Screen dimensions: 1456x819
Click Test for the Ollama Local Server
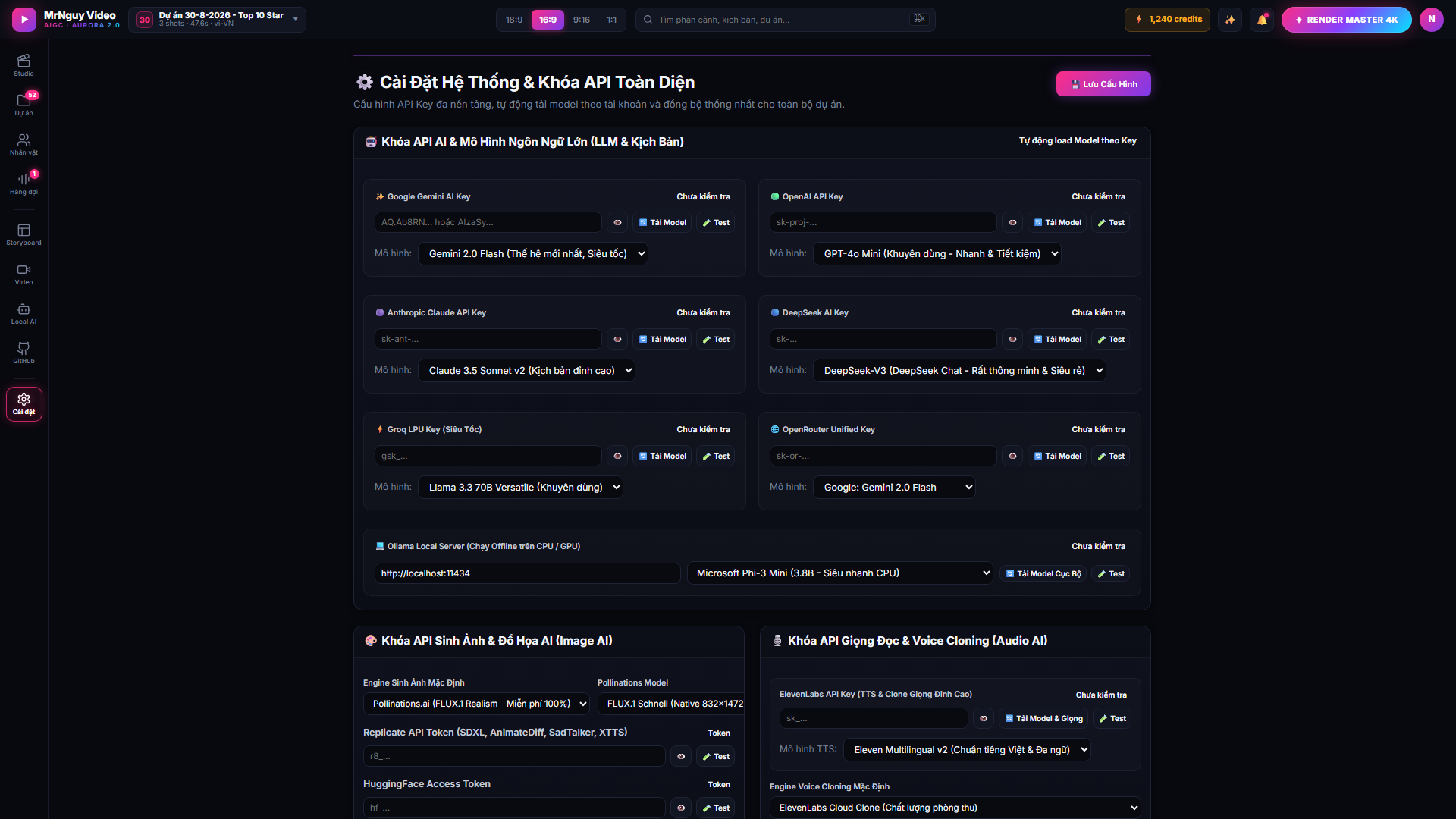[x=1111, y=573]
